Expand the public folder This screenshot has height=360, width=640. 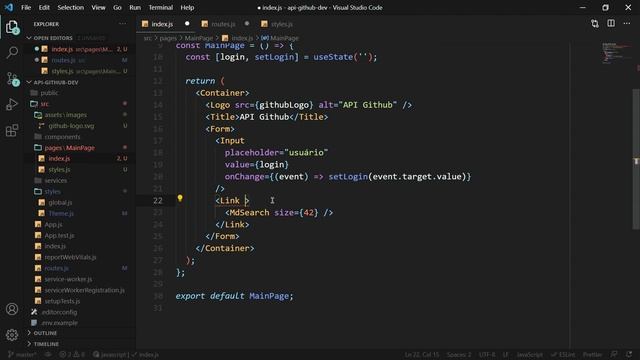tap(49, 93)
